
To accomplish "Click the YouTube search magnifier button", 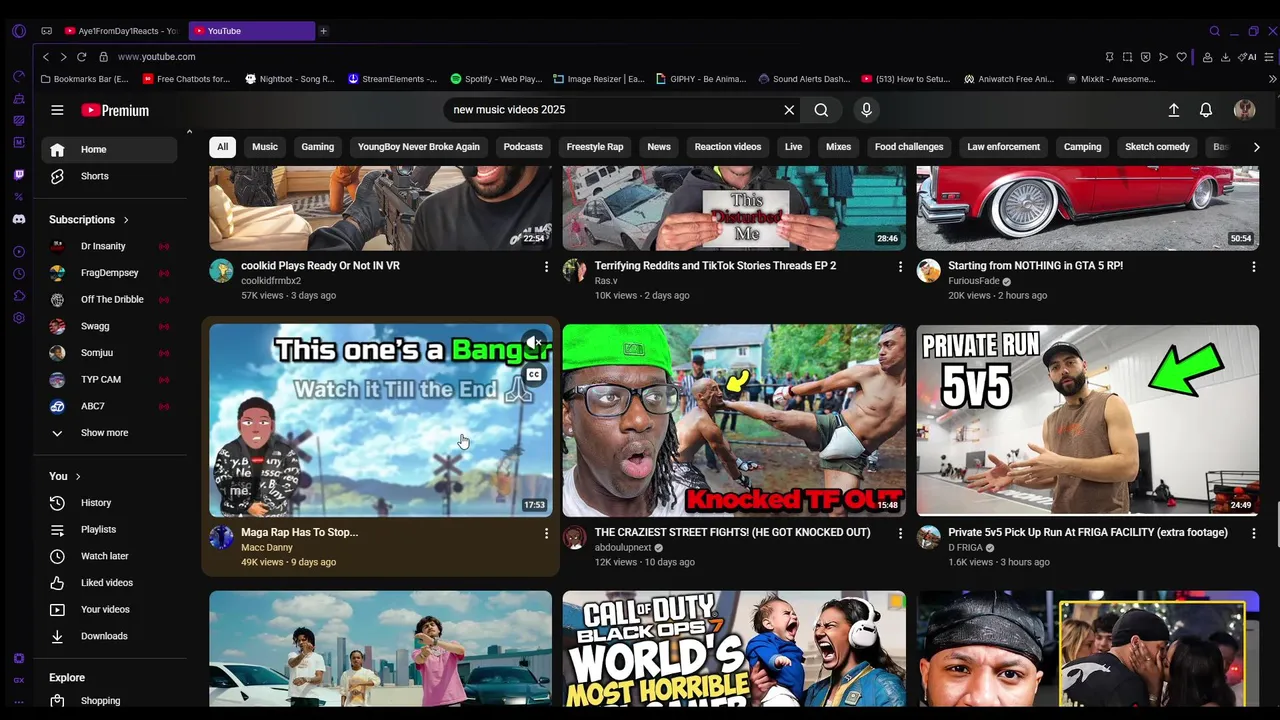I will [821, 110].
